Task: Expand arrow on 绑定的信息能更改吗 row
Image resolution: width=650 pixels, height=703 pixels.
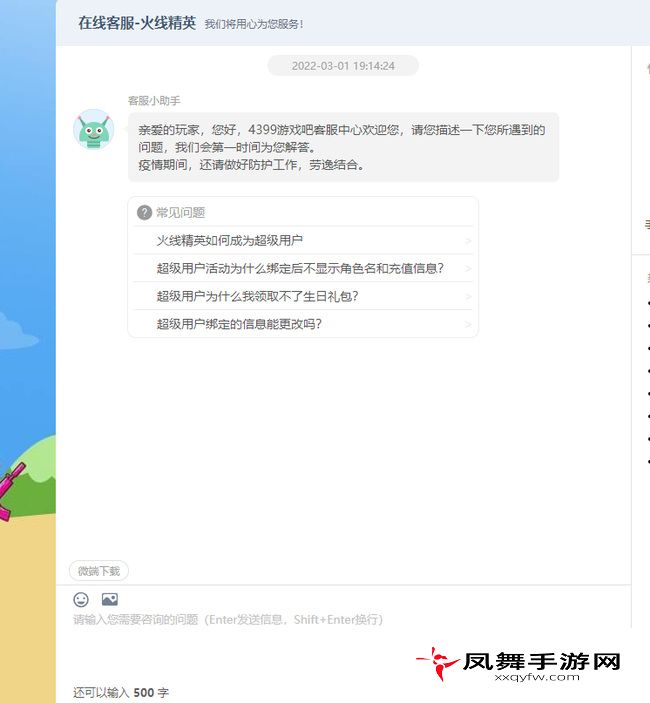Action: pos(468,325)
